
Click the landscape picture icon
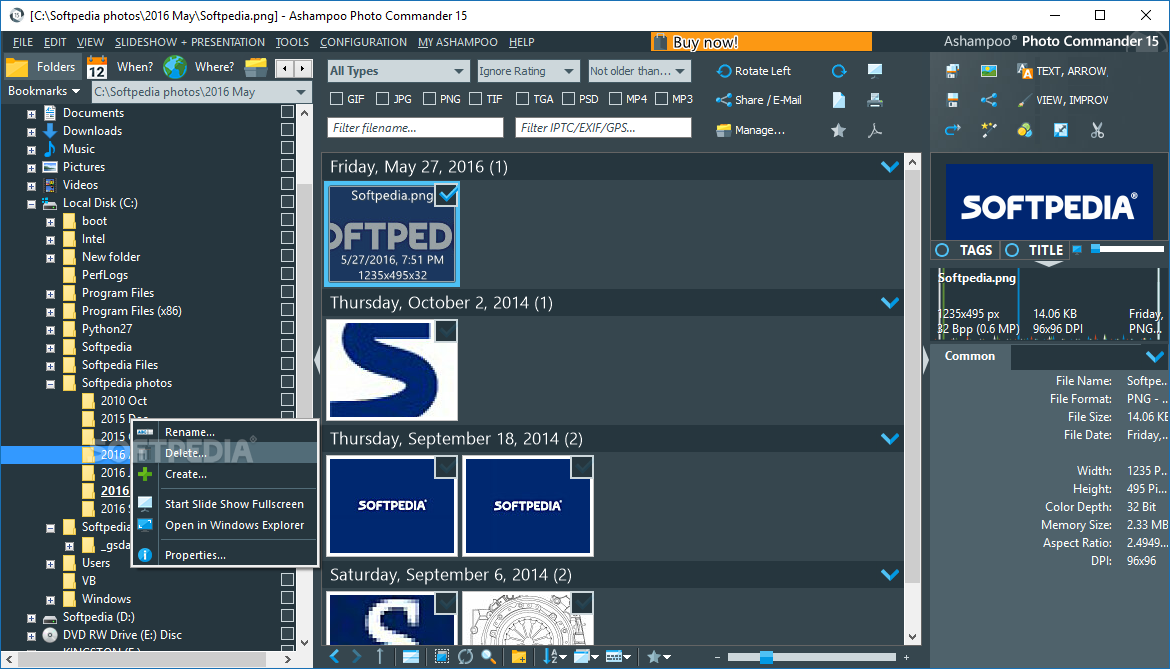(989, 71)
